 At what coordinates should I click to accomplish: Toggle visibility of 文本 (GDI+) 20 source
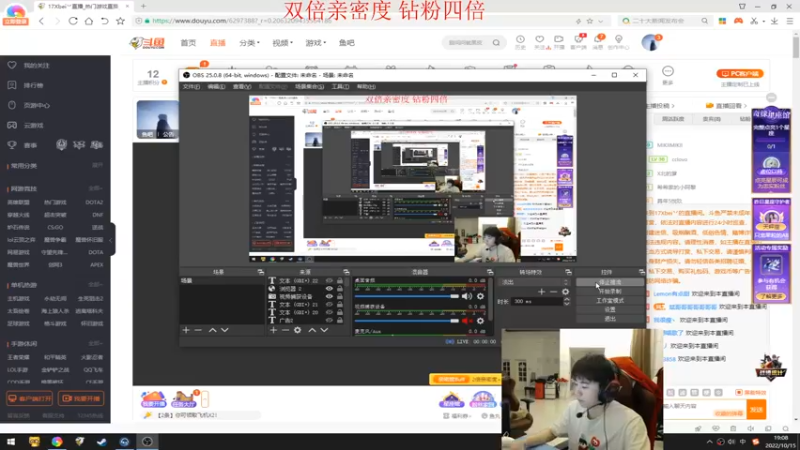tap(329, 312)
